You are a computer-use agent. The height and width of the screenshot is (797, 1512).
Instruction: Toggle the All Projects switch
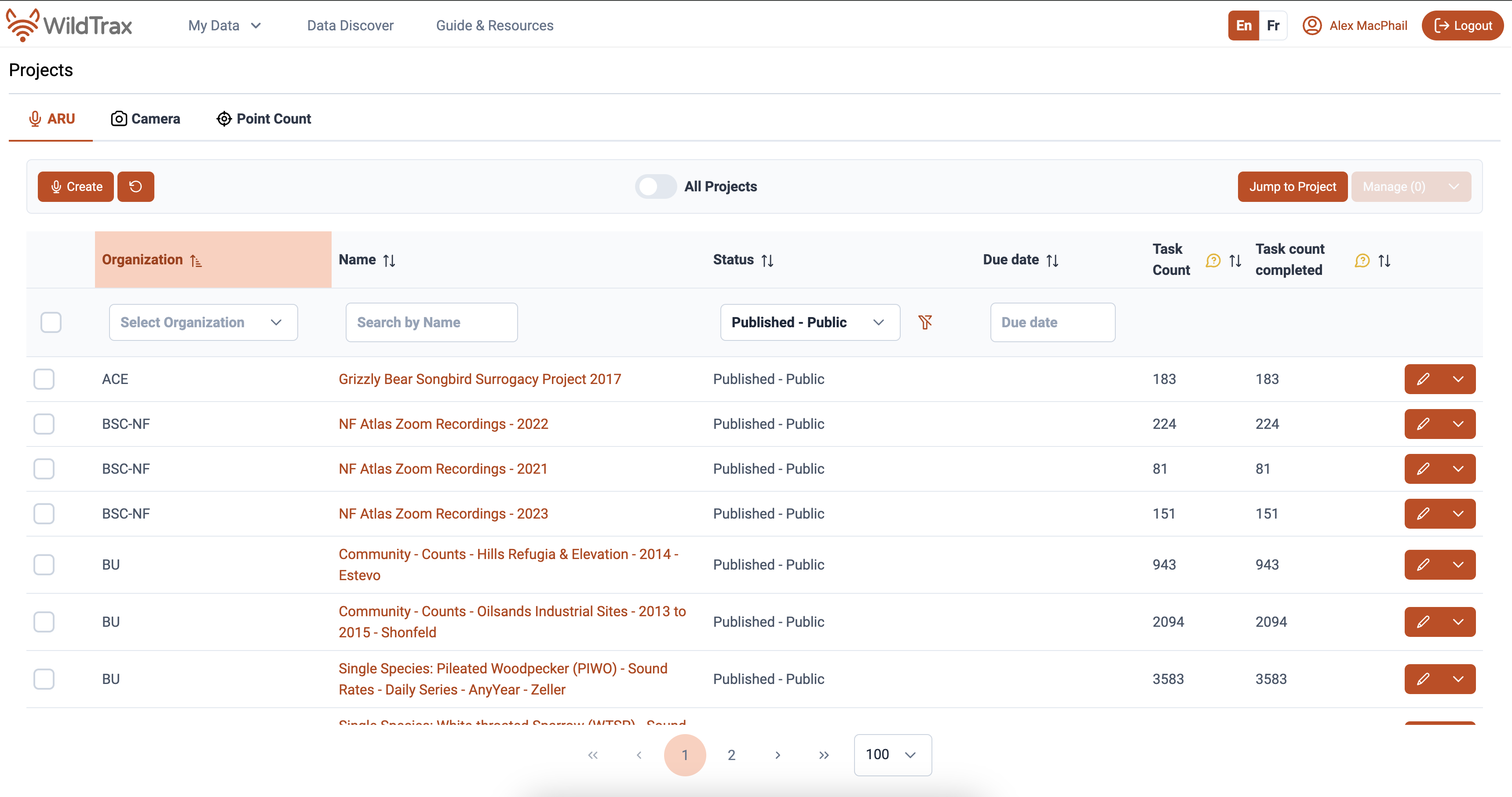pyautogui.click(x=656, y=186)
